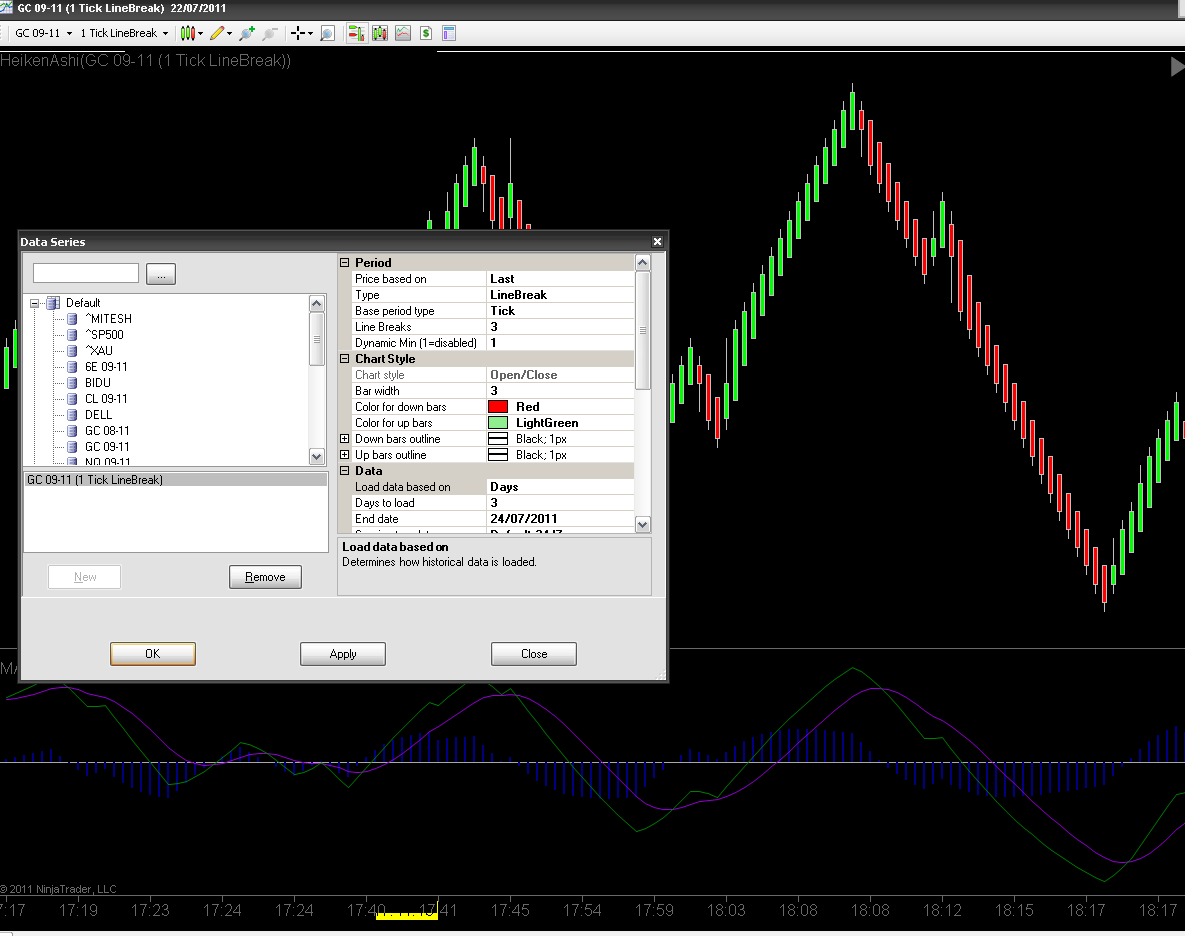Open the chart style candlestick icon
This screenshot has width=1185, height=936.
click(x=187, y=33)
